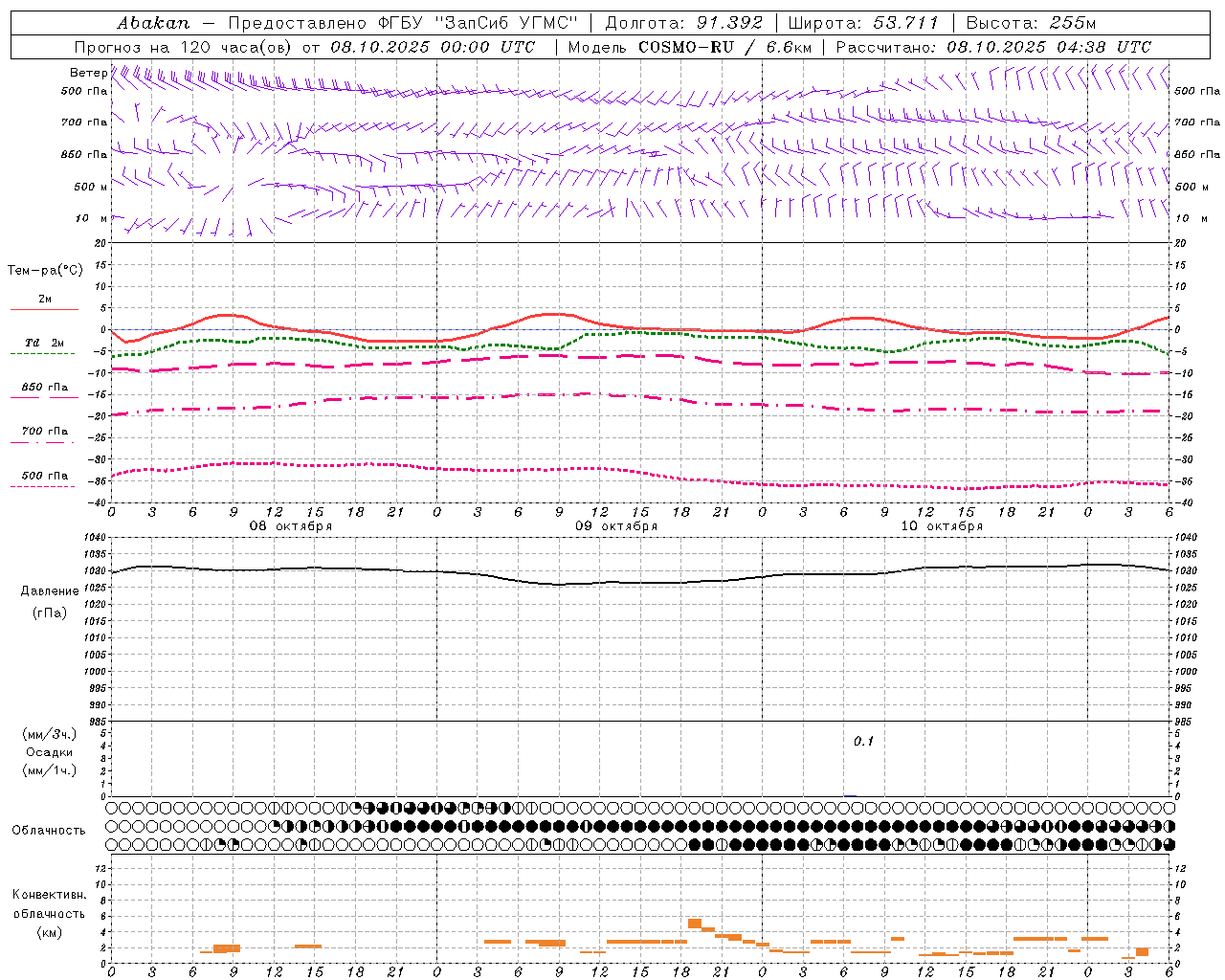The image size is (1225, 980).
Task: Click the "Ветер" wind panel label
Action: (x=88, y=73)
